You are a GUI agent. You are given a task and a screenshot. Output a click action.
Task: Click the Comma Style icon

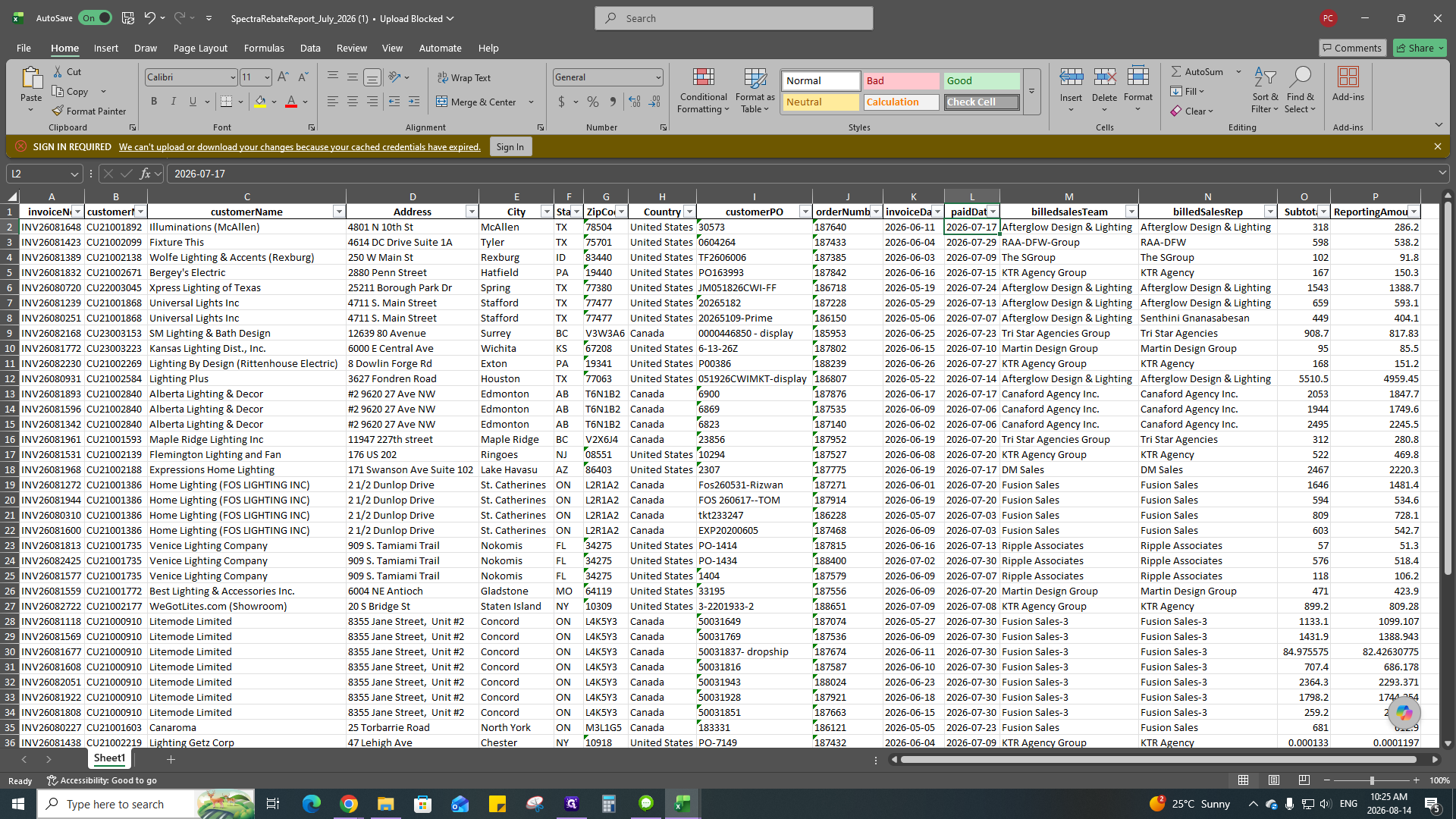pos(613,102)
